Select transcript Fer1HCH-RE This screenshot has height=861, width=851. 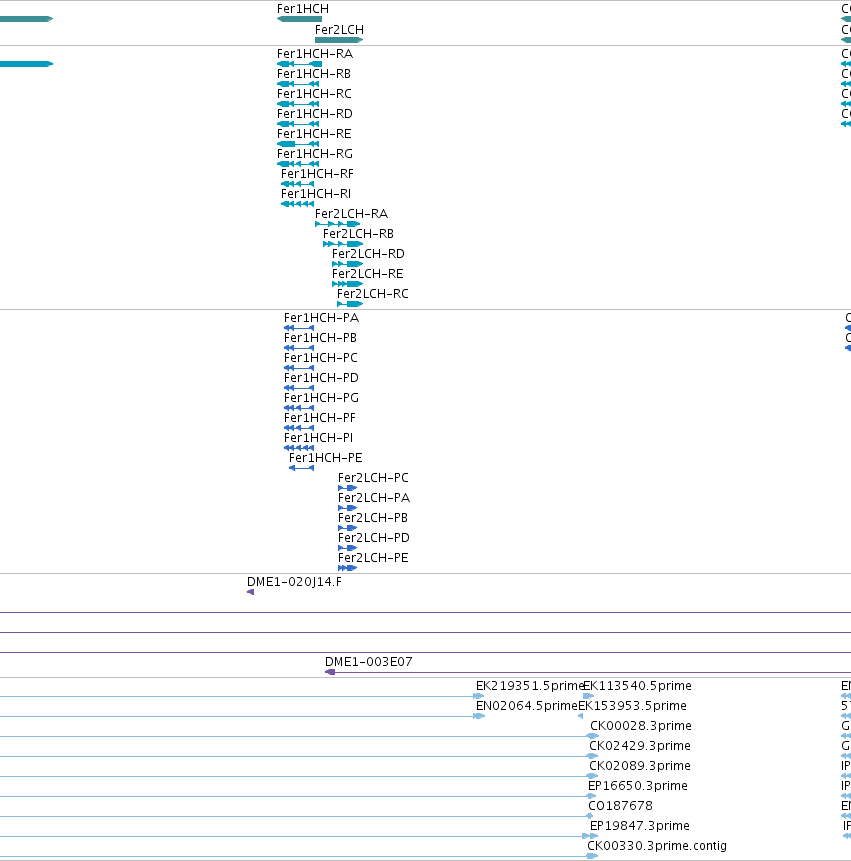[298, 144]
